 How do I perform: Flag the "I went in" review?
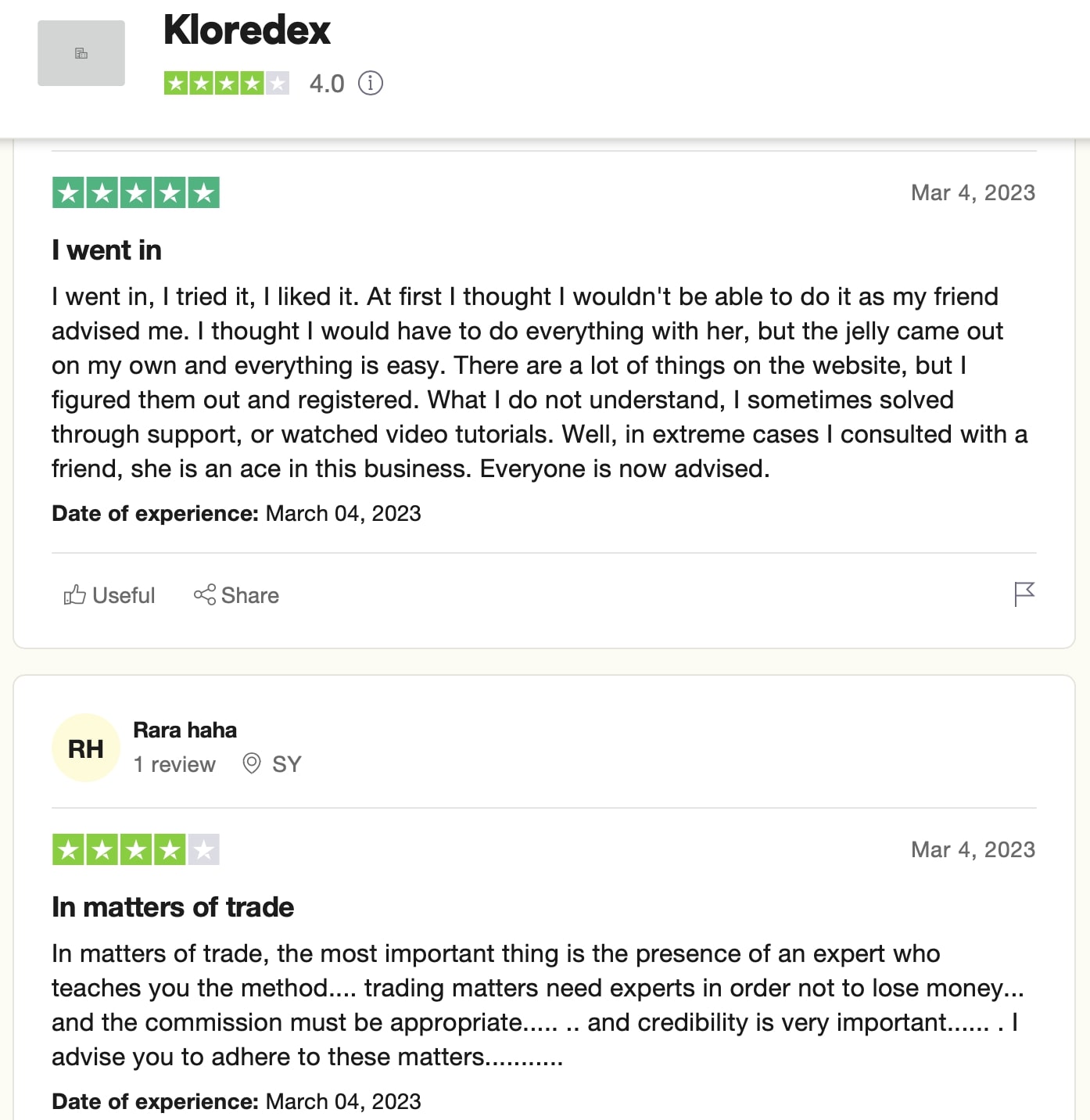pos(1024,594)
